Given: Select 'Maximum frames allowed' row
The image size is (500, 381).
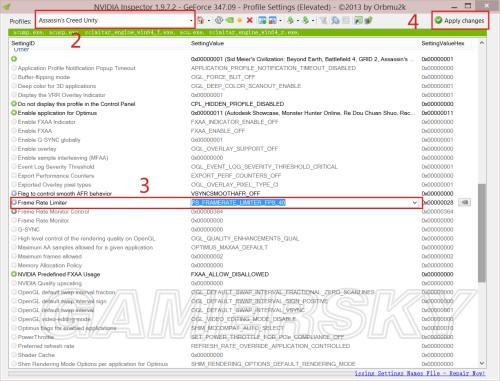Looking at the screenshot, I should [243, 256].
